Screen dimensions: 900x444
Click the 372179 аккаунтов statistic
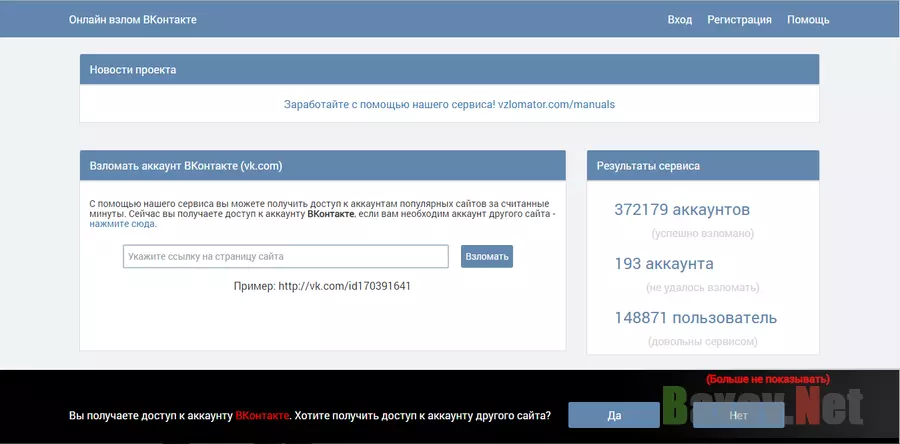click(x=682, y=210)
